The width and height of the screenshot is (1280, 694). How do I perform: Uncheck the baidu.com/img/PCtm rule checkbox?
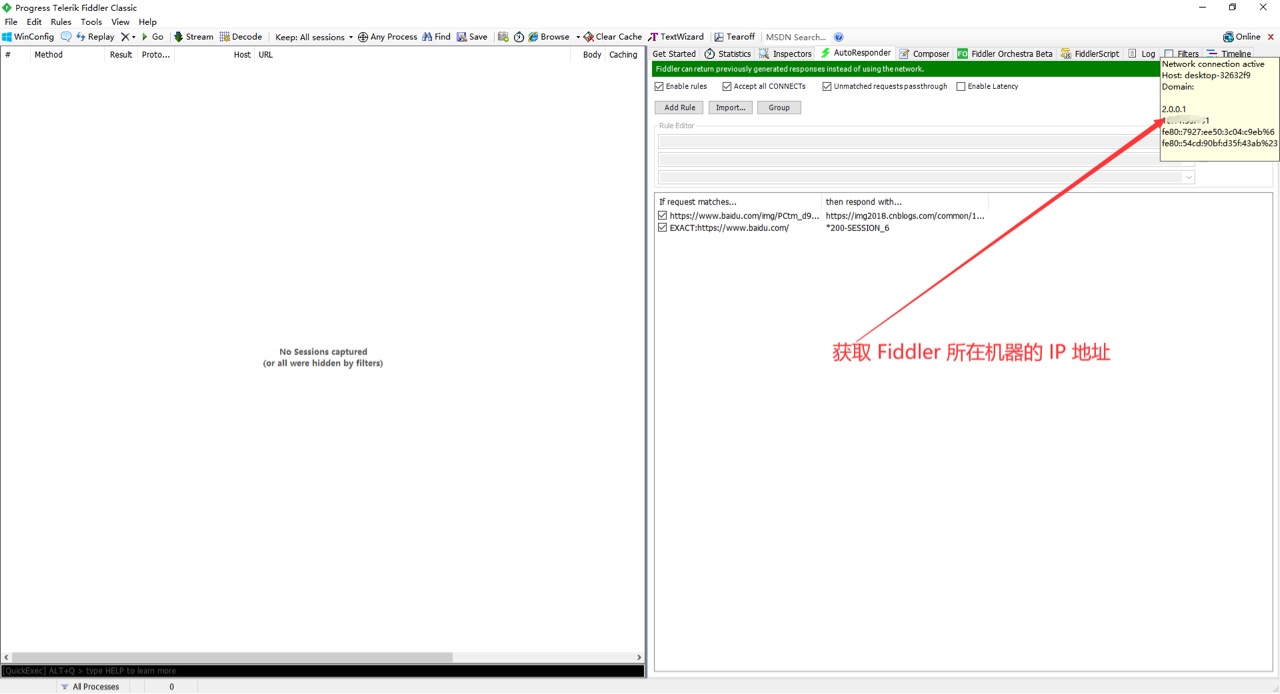tap(663, 215)
